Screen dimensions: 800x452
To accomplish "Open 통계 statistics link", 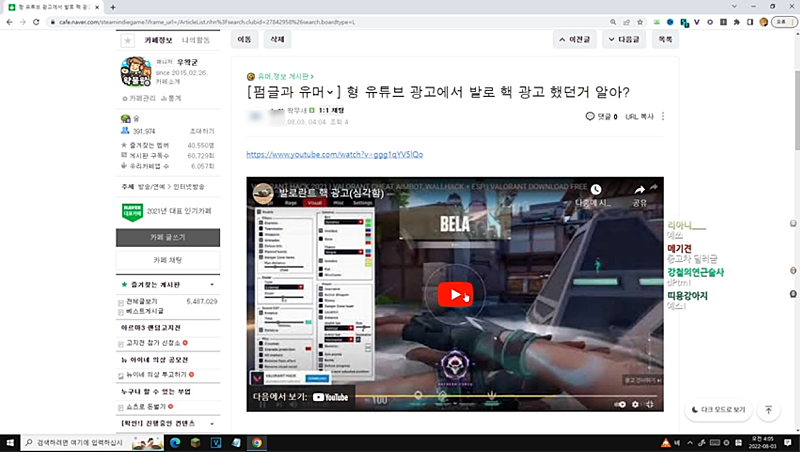I will 171,98.
